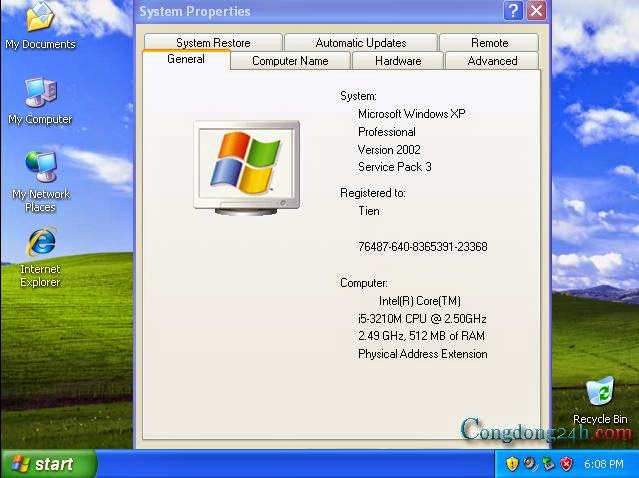This screenshot has height=478, width=639.
Task: Click the Microsoft Windows XP text
Action: pyautogui.click(x=412, y=114)
